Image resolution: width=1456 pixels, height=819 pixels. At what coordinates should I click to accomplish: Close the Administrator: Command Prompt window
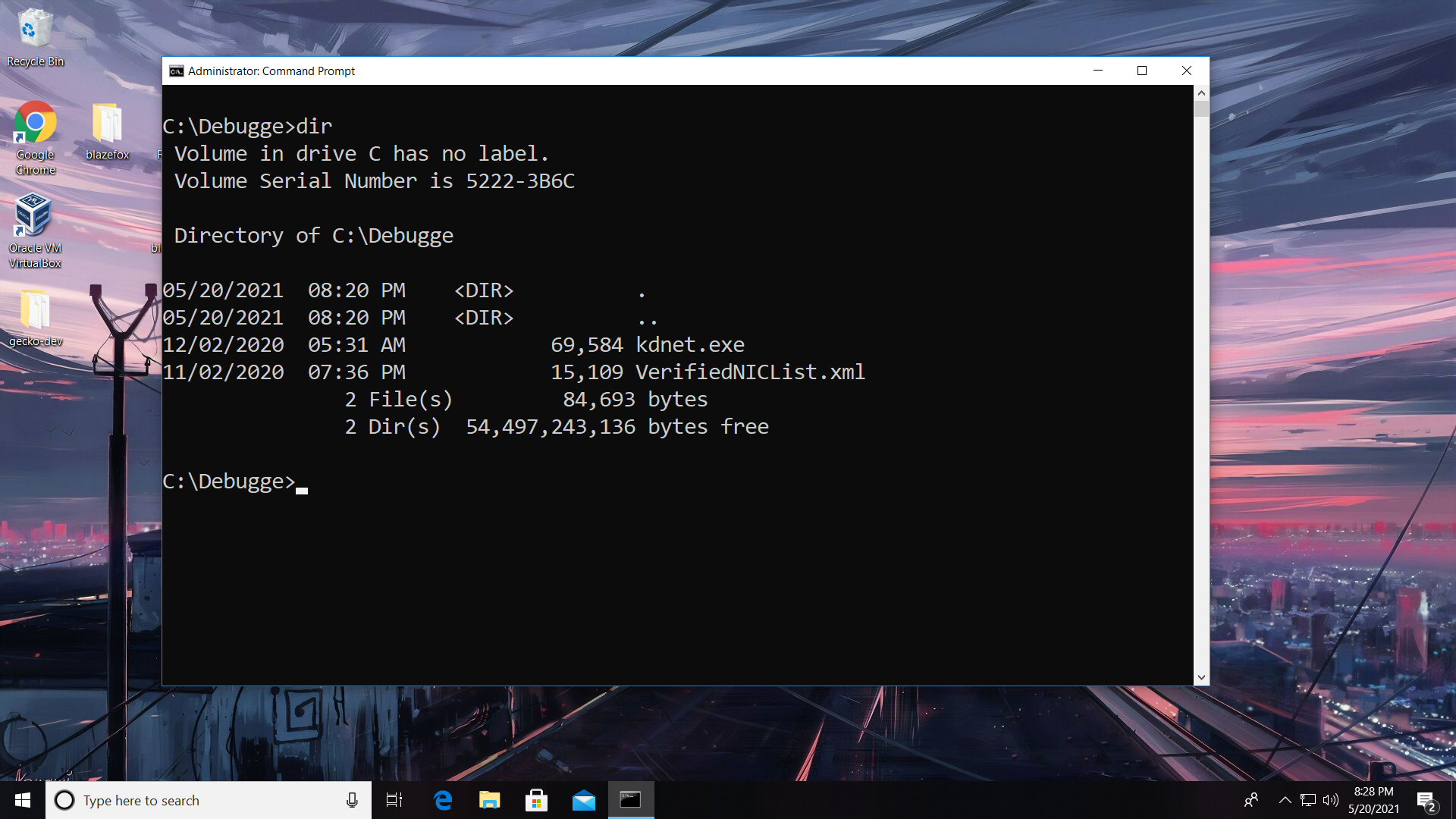(x=1187, y=71)
